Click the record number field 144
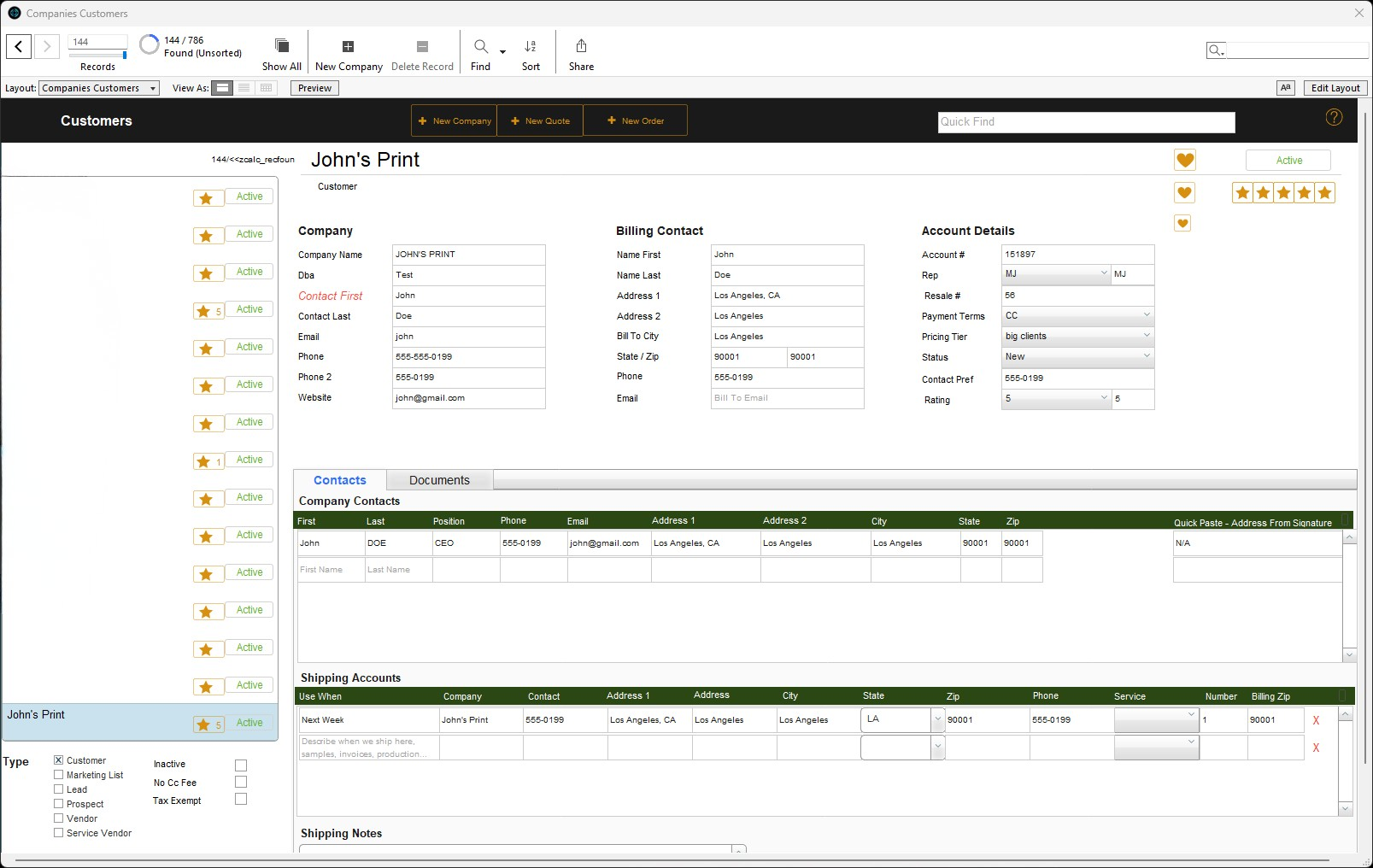Image resolution: width=1373 pixels, height=868 pixels. tap(98, 42)
